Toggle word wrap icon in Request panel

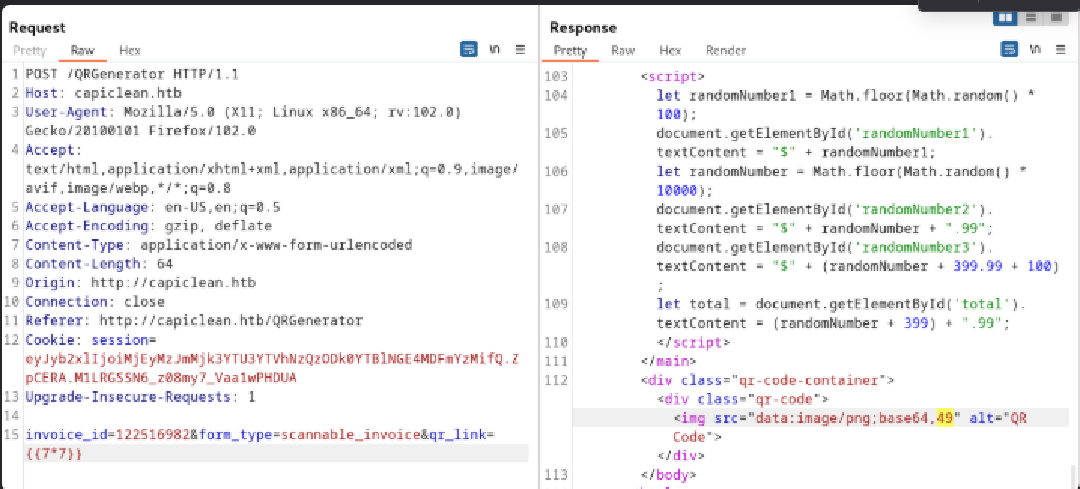(469, 49)
